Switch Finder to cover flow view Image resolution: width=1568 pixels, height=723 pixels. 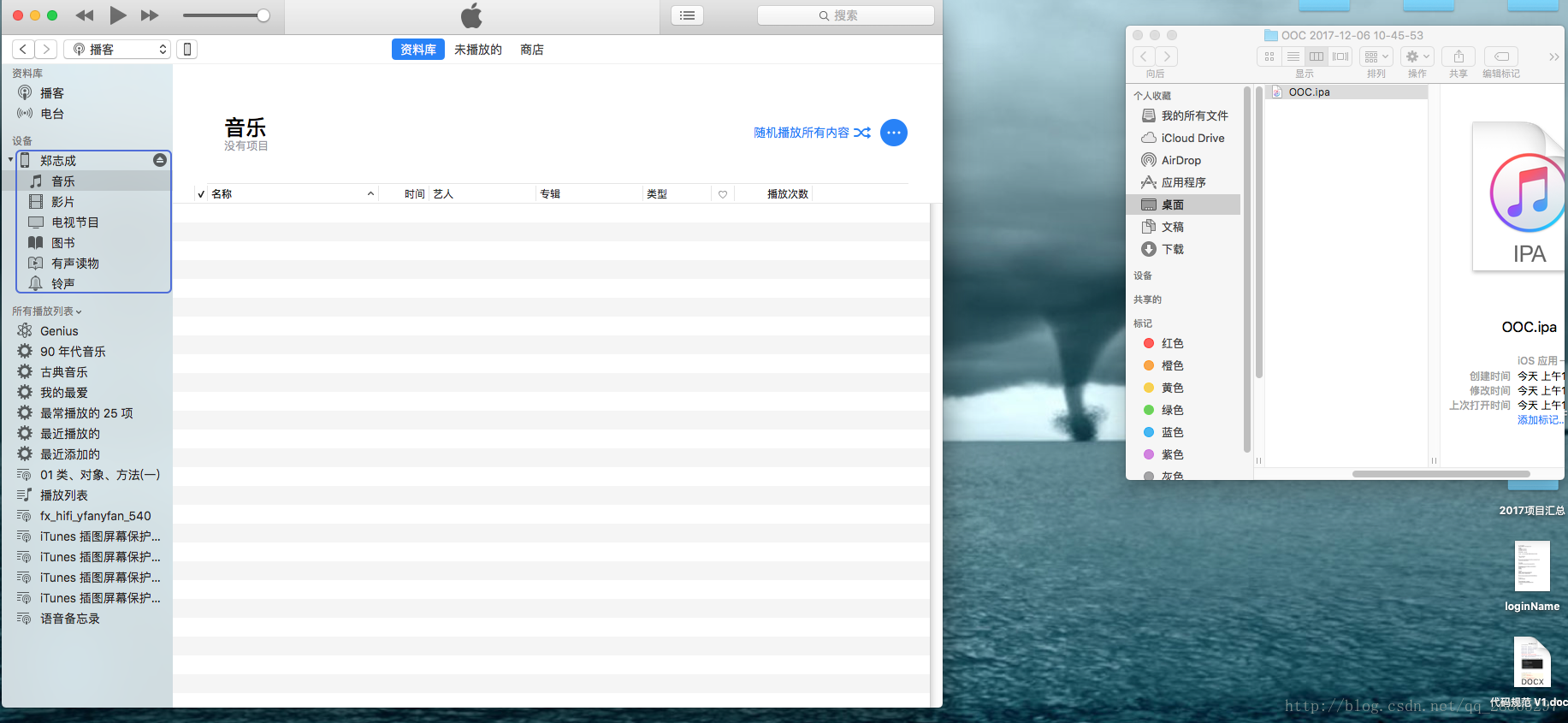point(1340,56)
